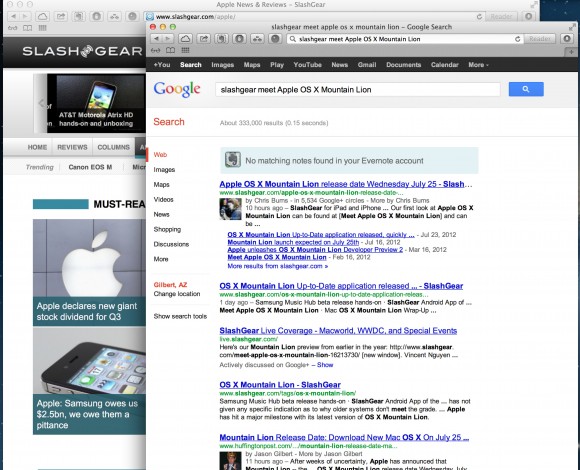Click the Google logo
This screenshot has width=580, height=470.
(x=177, y=89)
